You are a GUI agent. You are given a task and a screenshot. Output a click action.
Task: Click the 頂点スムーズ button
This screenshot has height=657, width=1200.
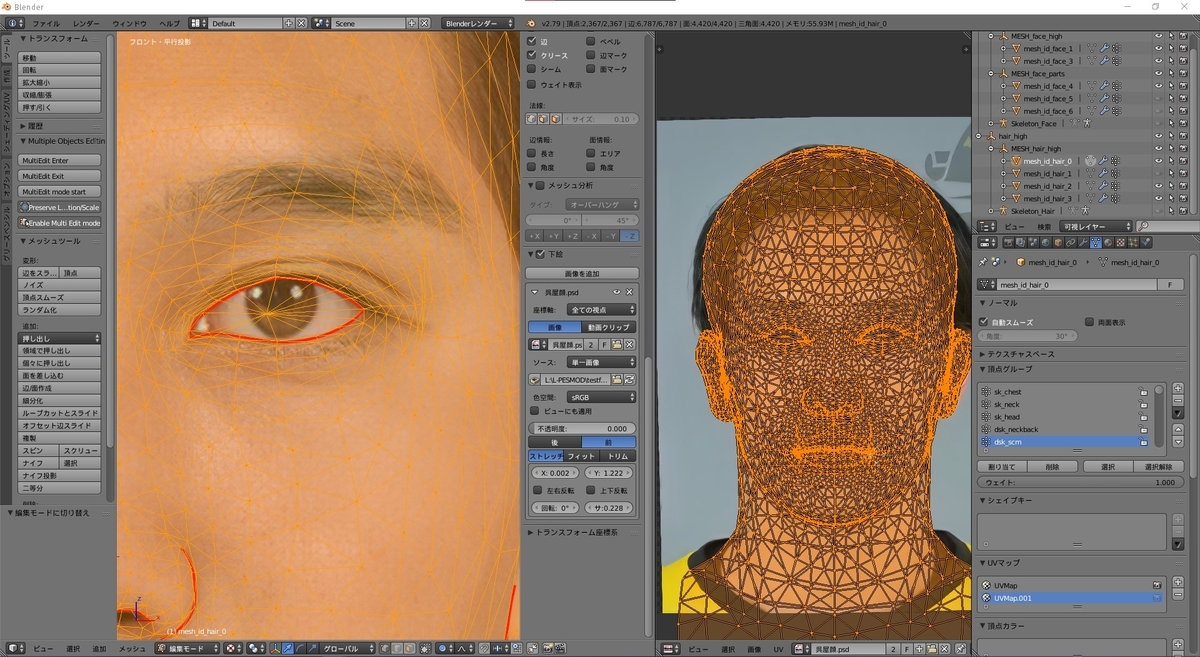(61, 297)
